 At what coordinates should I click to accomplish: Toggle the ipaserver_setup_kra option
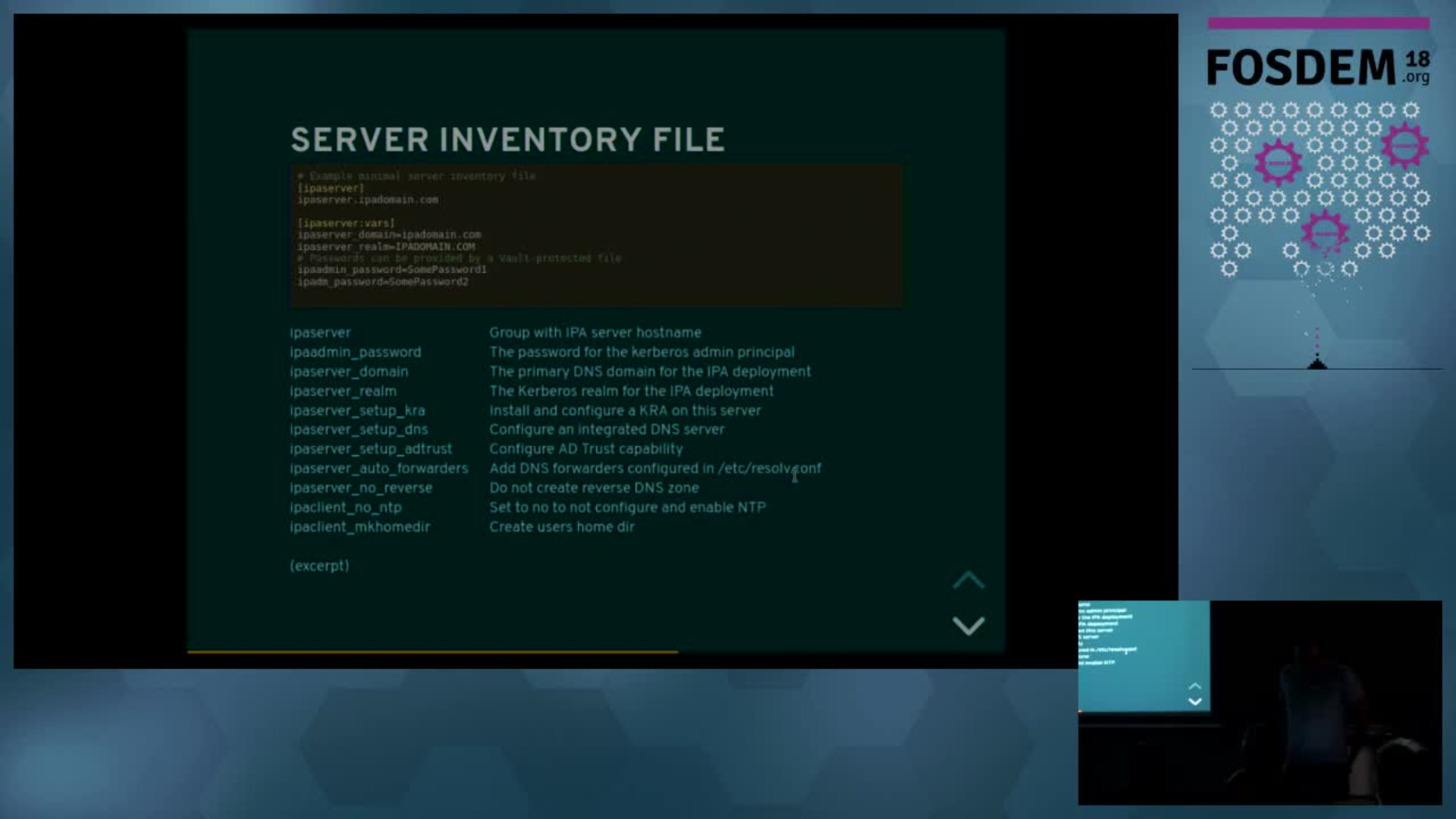click(x=357, y=409)
